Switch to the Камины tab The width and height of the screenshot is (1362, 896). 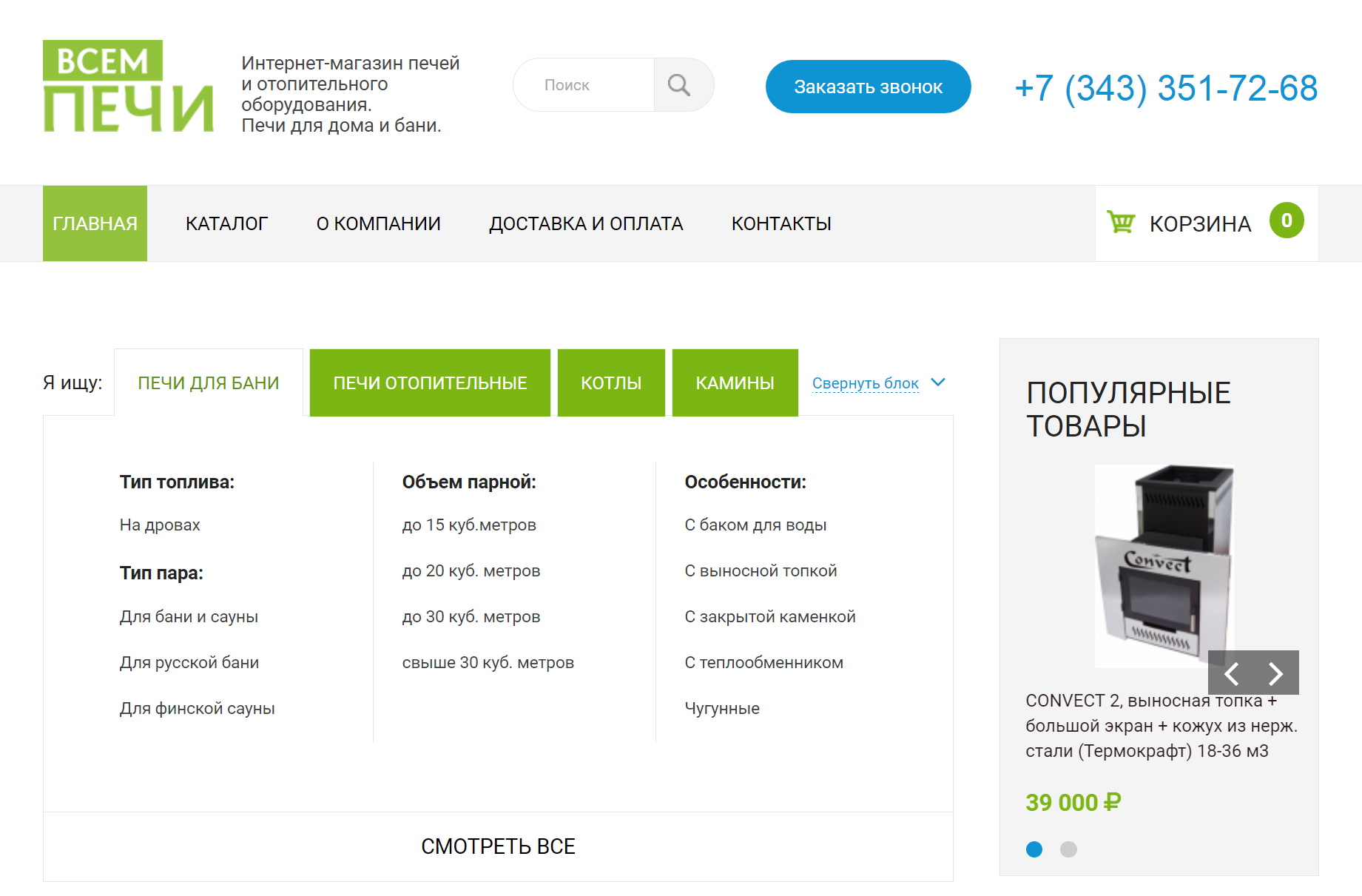tap(735, 383)
